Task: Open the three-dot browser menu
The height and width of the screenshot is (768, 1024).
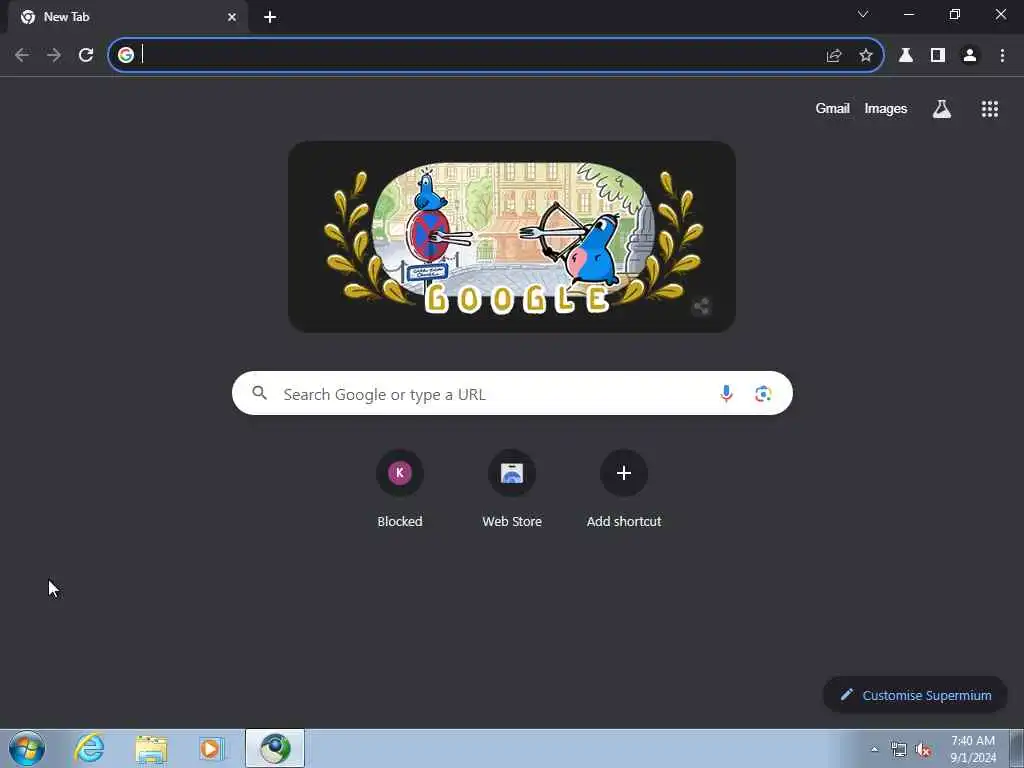Action: (x=1002, y=56)
